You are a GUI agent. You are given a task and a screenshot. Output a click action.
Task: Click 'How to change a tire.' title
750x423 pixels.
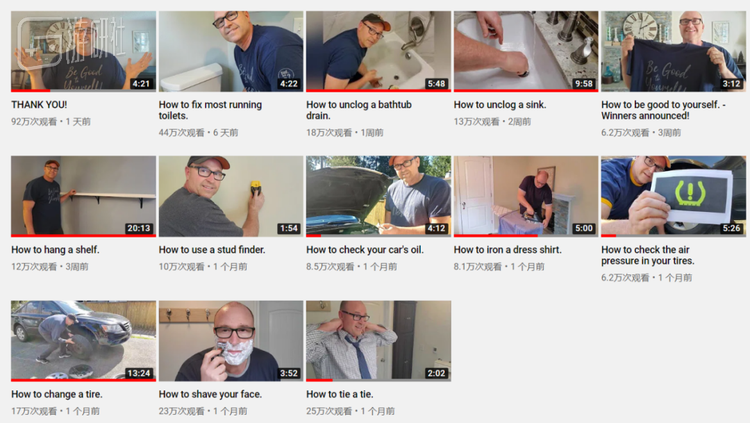[x=57, y=394]
